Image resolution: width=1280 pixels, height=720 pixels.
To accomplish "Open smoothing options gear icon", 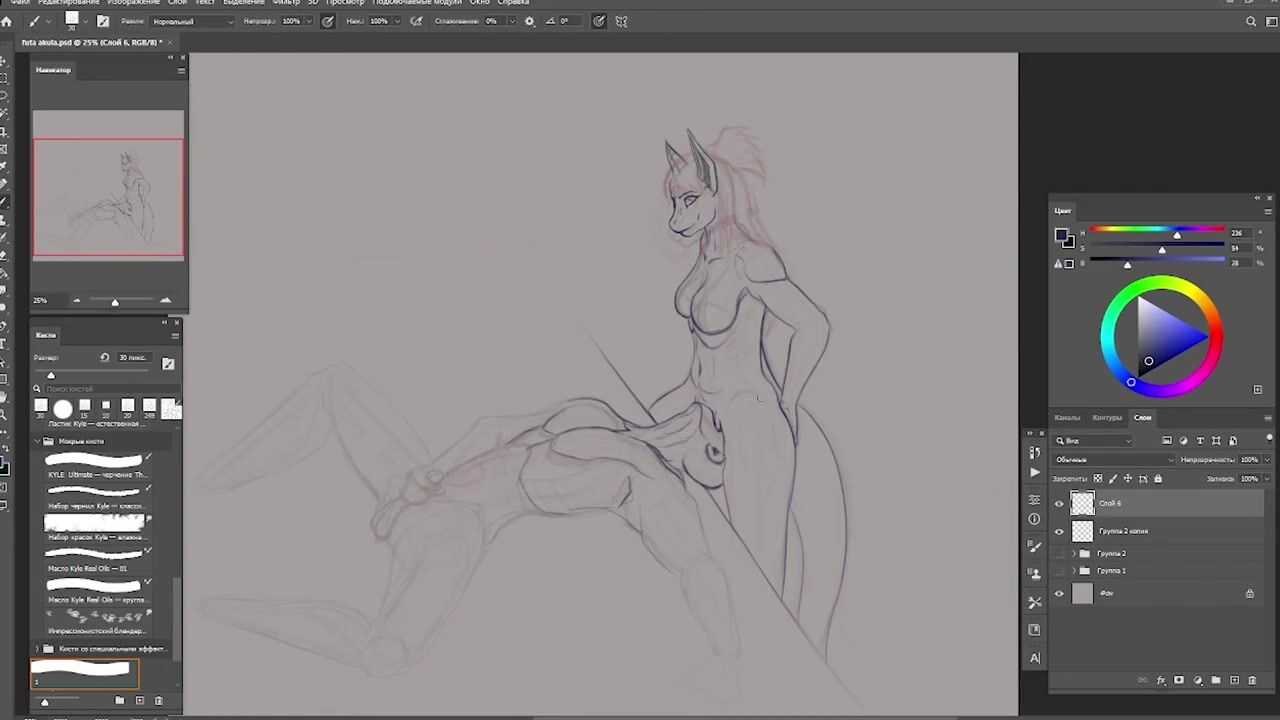I will click(x=529, y=21).
